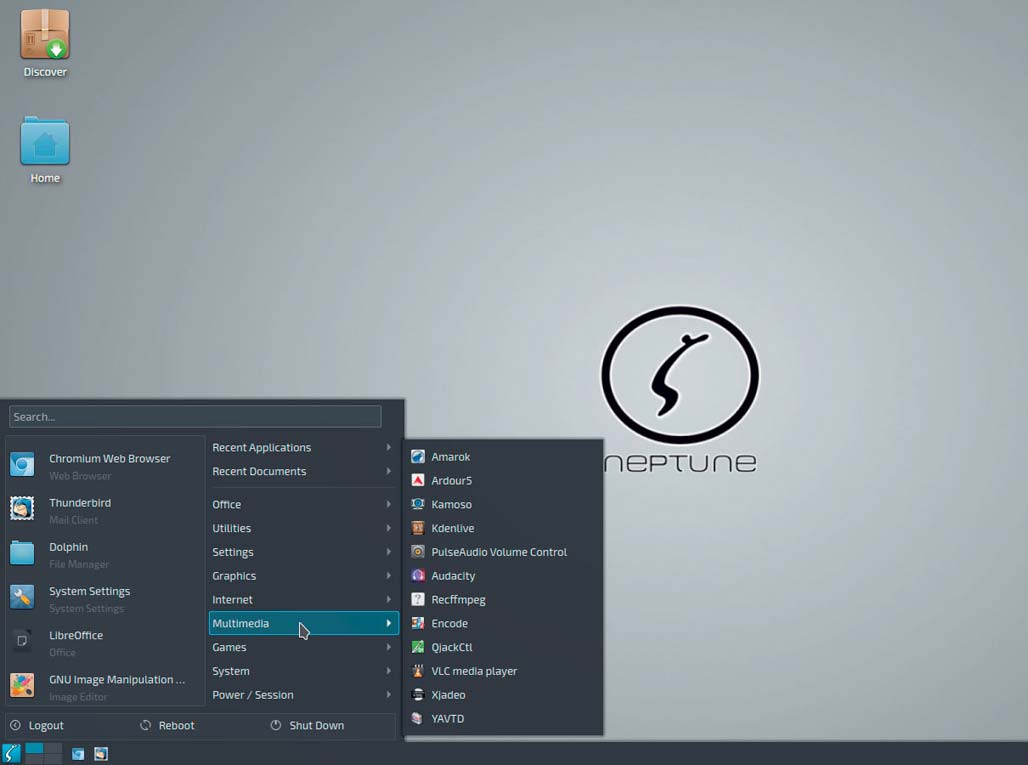Click the Shut Down button
The width and height of the screenshot is (1028, 765).
point(307,726)
